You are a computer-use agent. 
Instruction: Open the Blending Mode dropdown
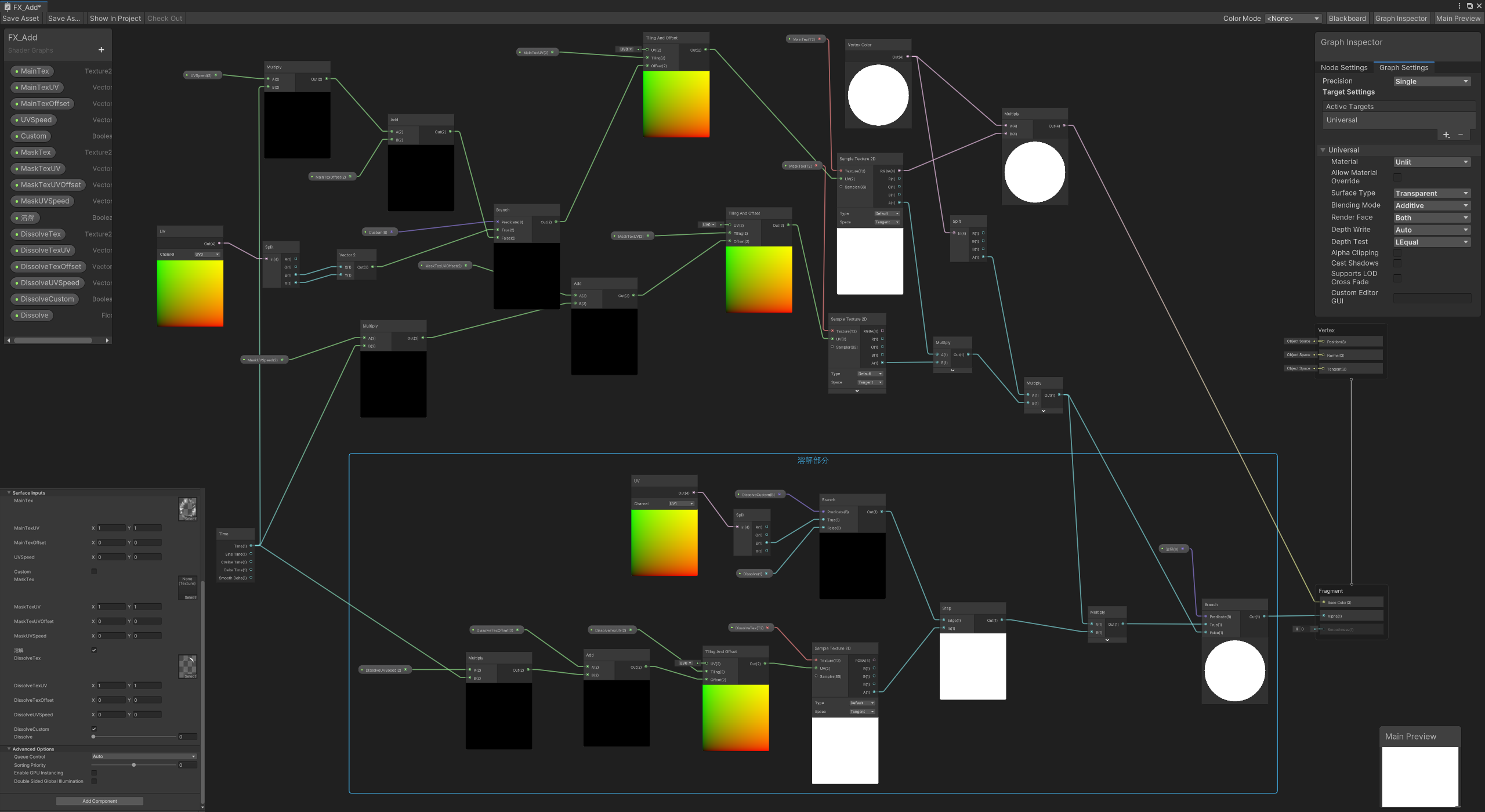tap(1431, 206)
